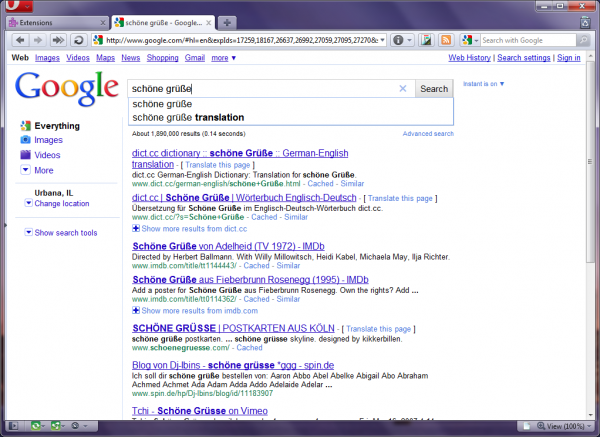Open the View (100%) zoom dropdown
This screenshot has width=600, height=437.
(x=565, y=426)
